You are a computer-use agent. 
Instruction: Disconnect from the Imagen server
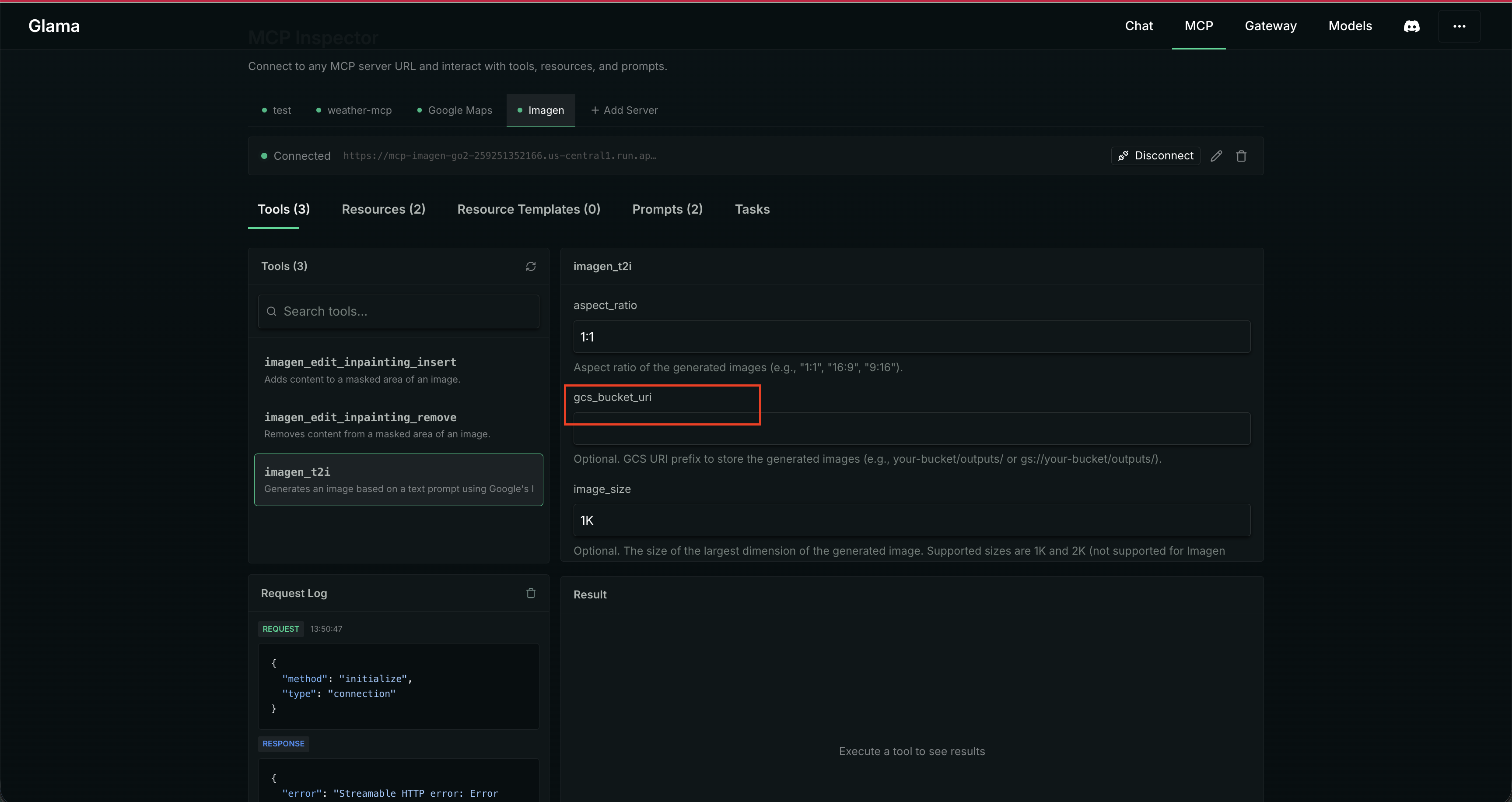tap(1155, 155)
